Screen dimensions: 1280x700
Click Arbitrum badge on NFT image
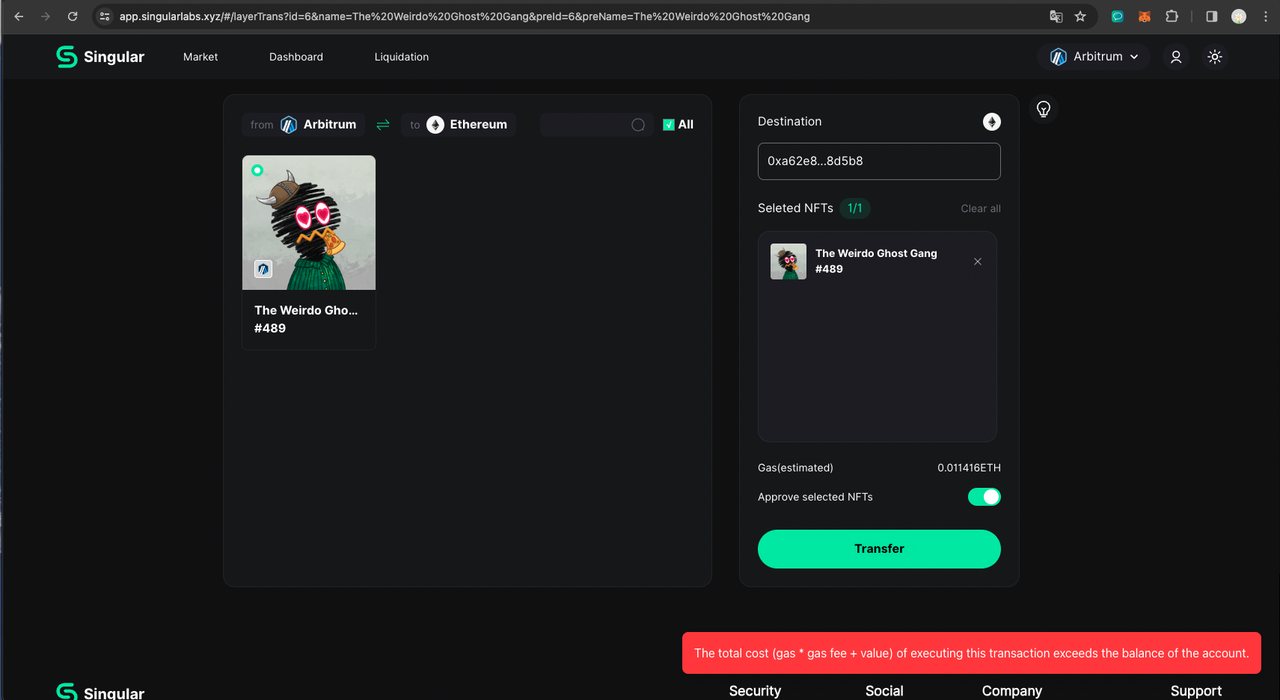click(x=263, y=268)
